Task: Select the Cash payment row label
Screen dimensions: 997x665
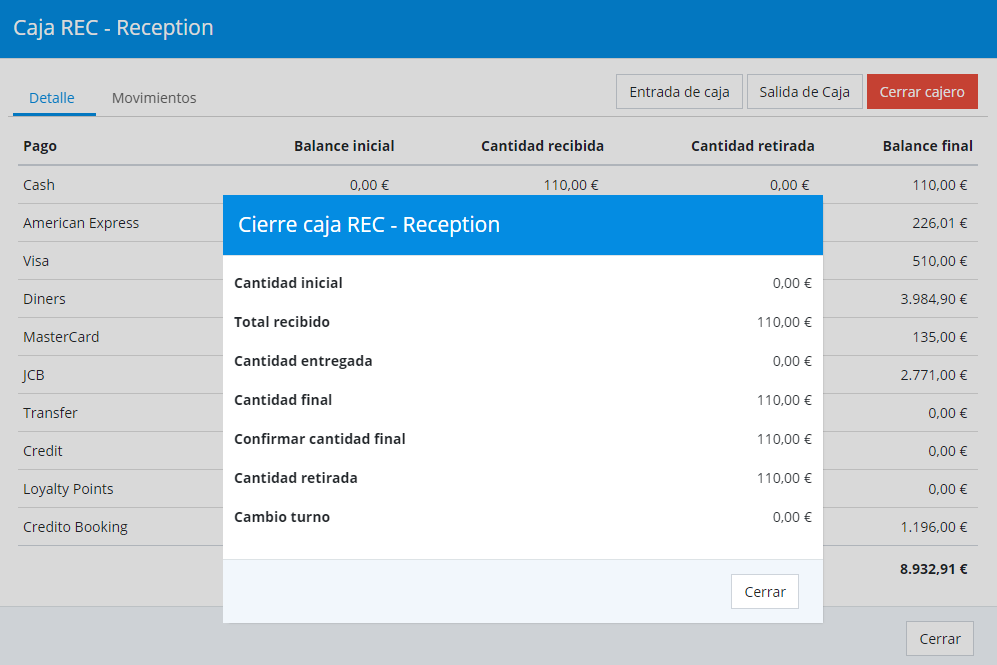Action: [x=39, y=185]
